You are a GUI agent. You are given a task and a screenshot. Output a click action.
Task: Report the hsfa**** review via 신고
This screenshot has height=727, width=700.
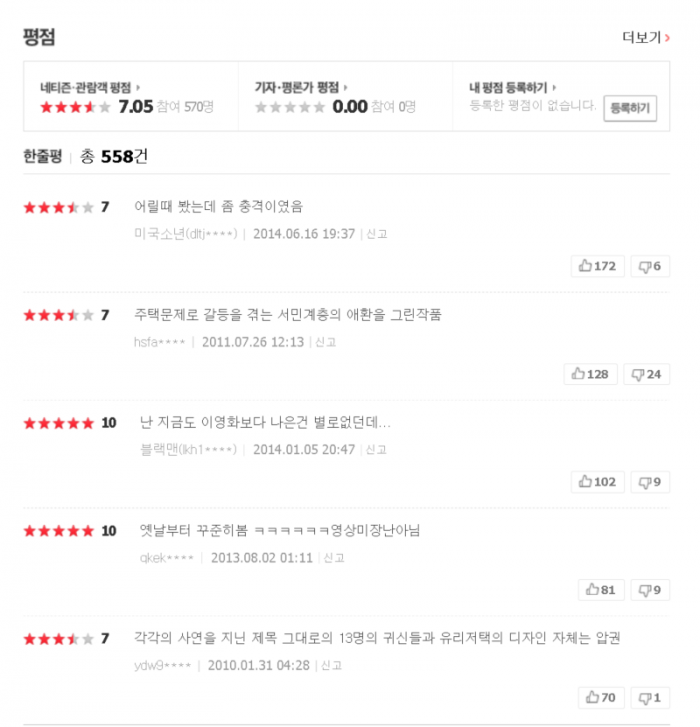pos(325,342)
